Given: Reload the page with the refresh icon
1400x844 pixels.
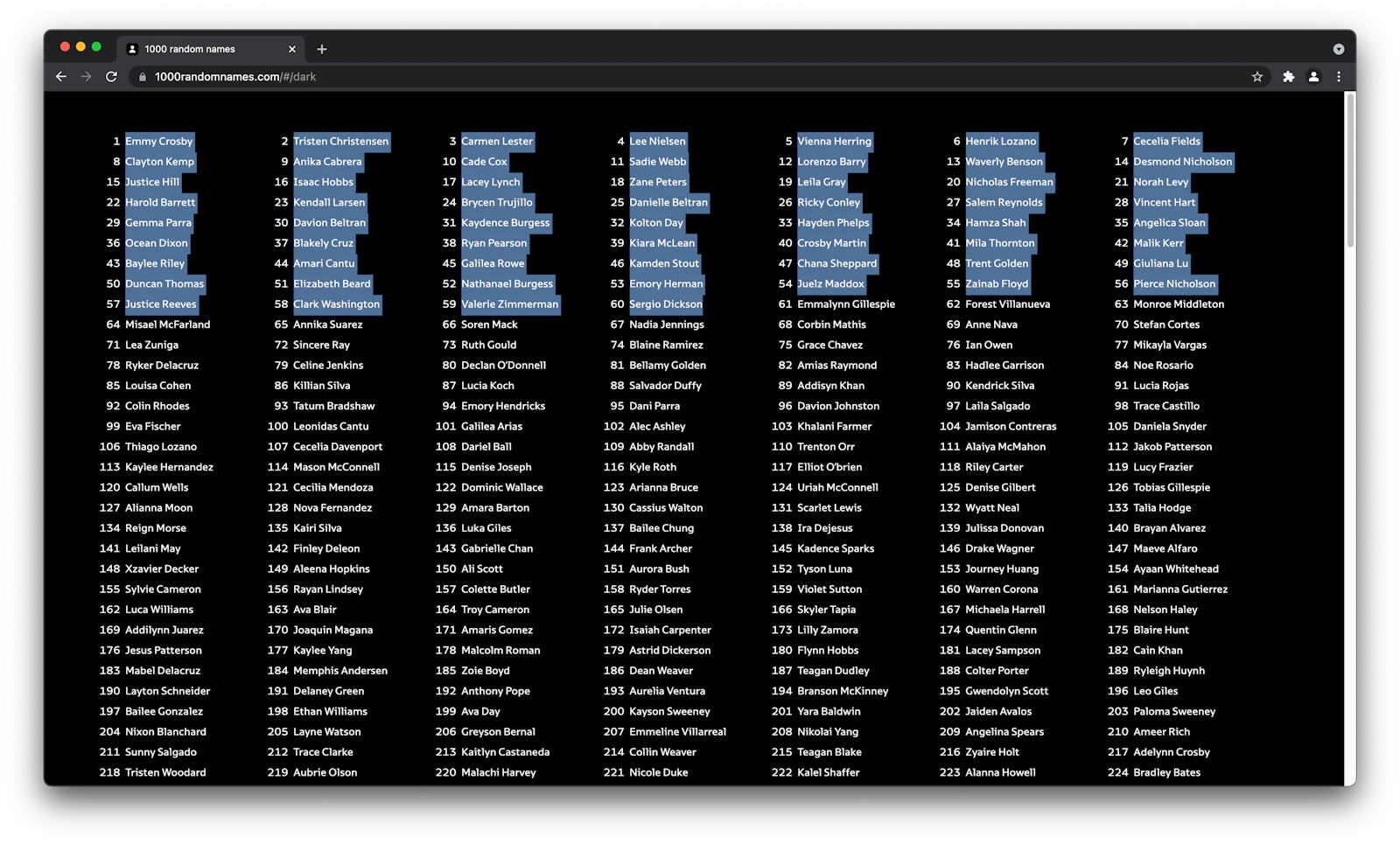Looking at the screenshot, I should pyautogui.click(x=111, y=77).
